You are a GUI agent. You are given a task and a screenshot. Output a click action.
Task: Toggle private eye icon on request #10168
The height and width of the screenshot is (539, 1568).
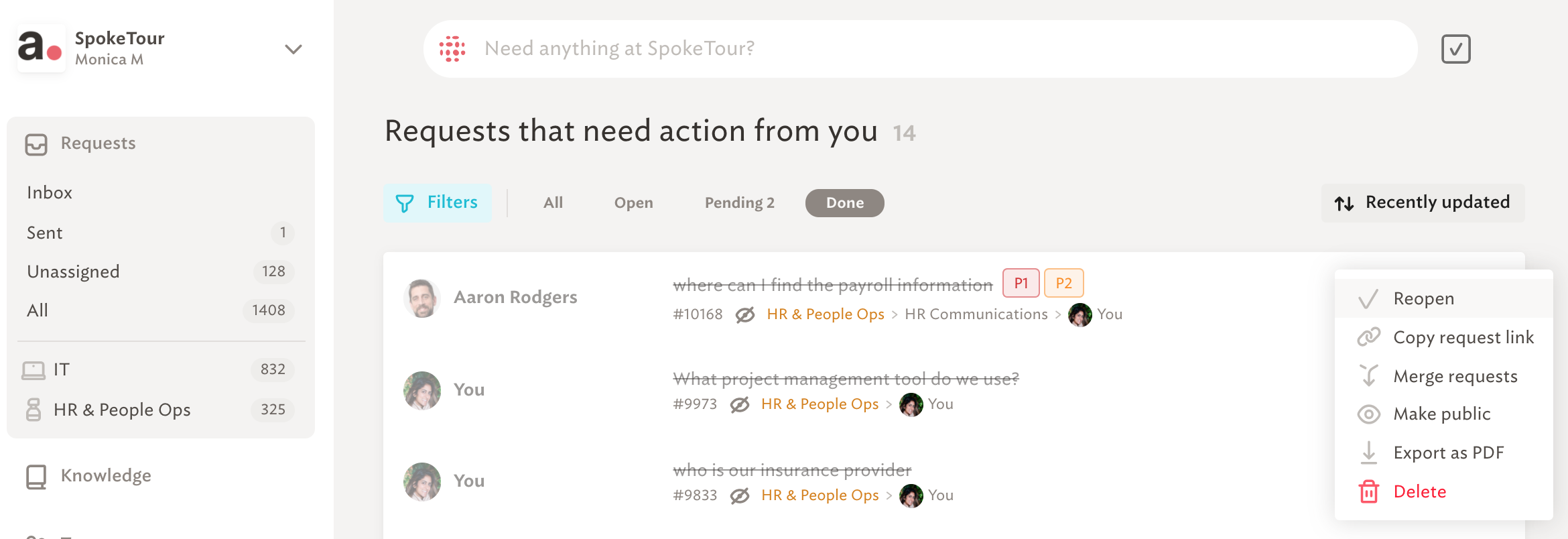point(744,314)
